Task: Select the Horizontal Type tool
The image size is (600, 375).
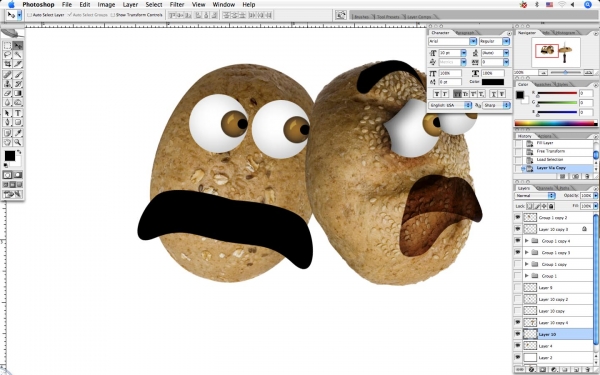Action: tap(18, 113)
